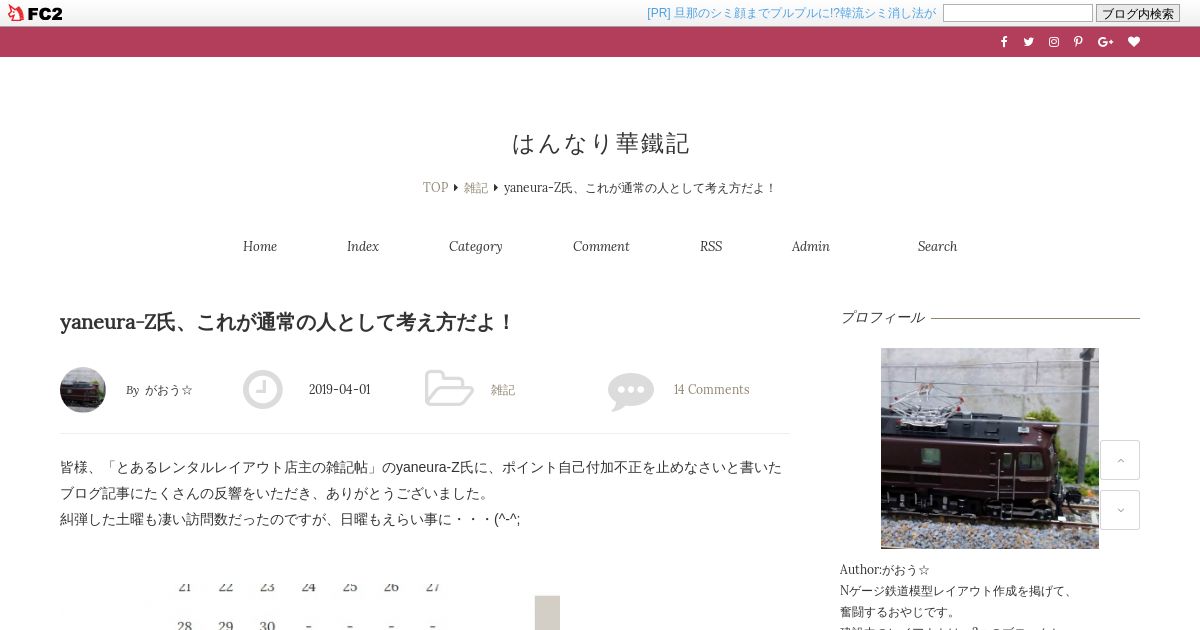1200x630 pixels.
Task: Open the 14 Comments link
Action: click(x=711, y=390)
